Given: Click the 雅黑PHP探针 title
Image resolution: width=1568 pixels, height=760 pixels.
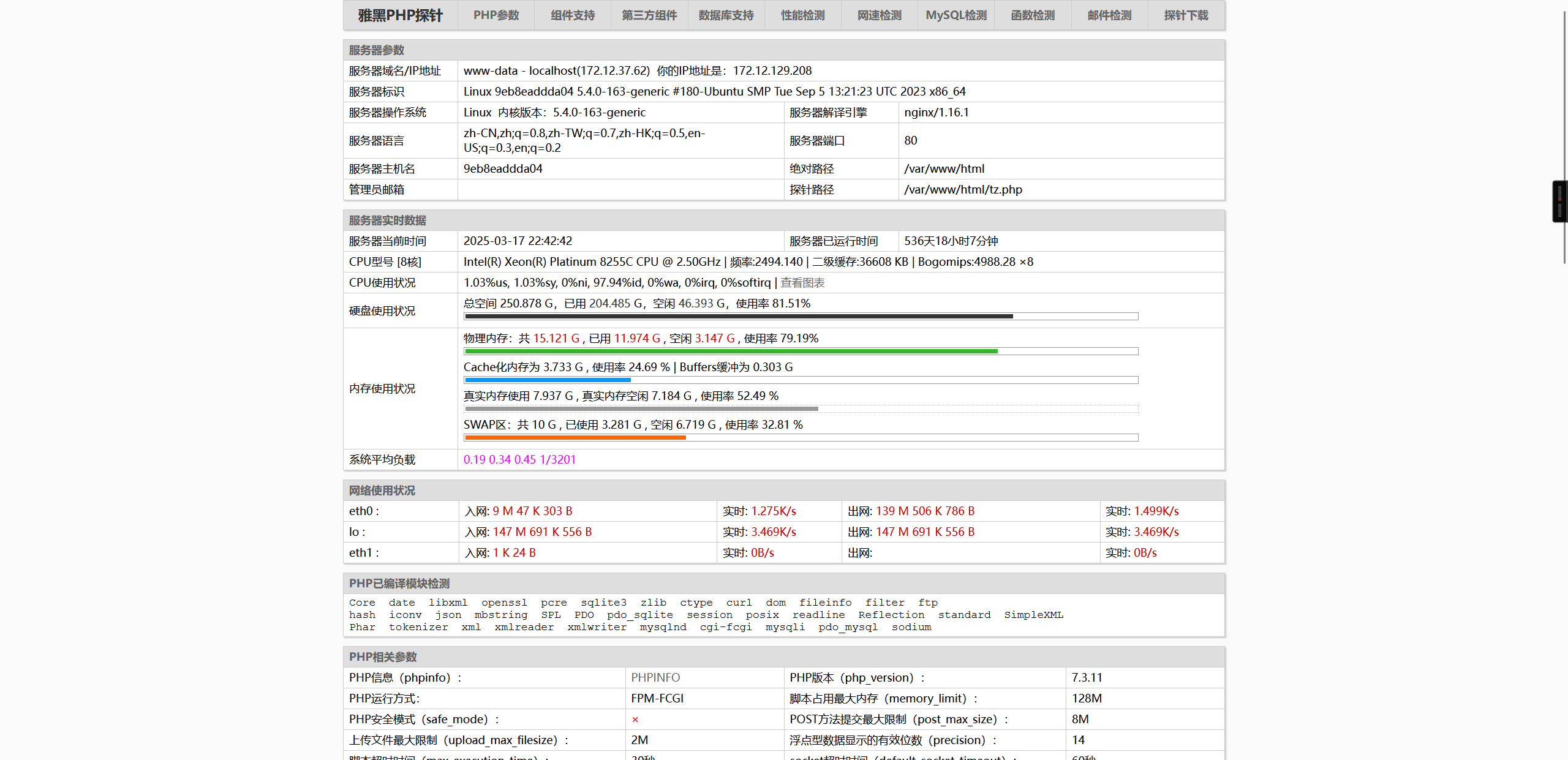Looking at the screenshot, I should 400,15.
